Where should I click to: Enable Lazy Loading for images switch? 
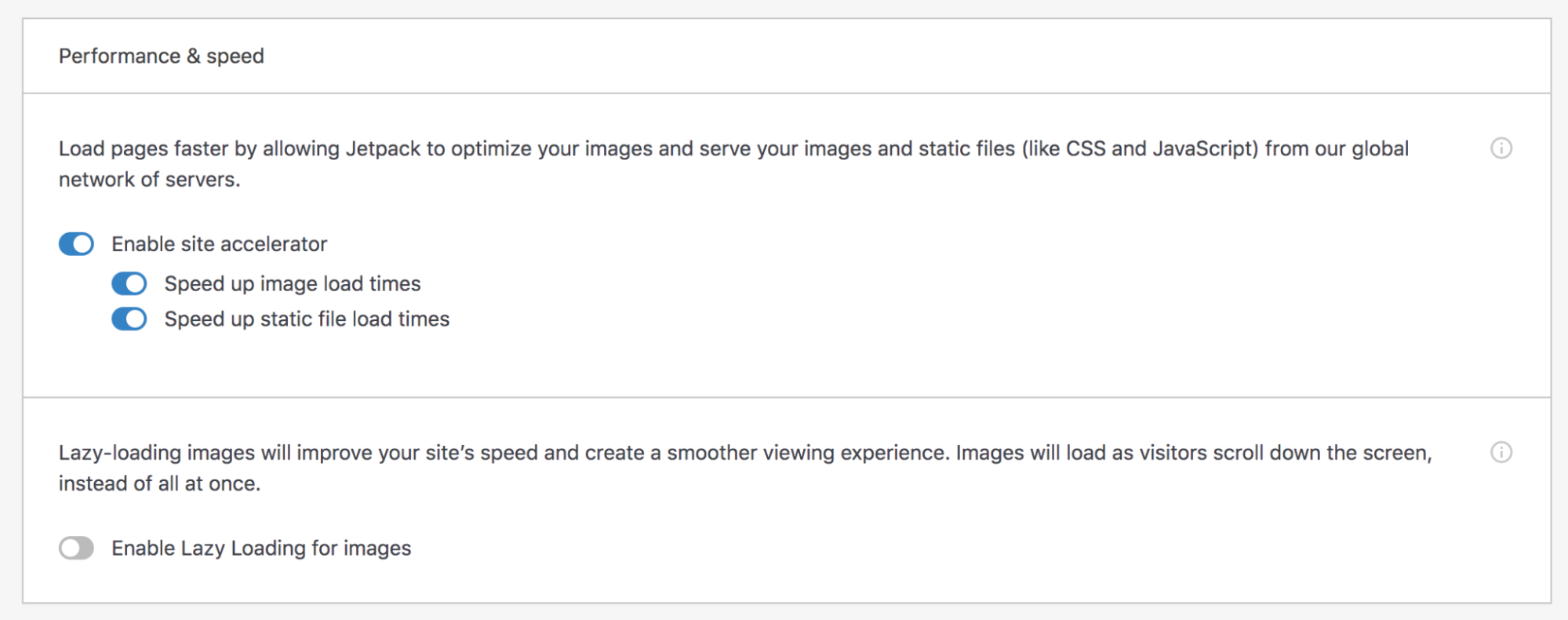click(76, 548)
